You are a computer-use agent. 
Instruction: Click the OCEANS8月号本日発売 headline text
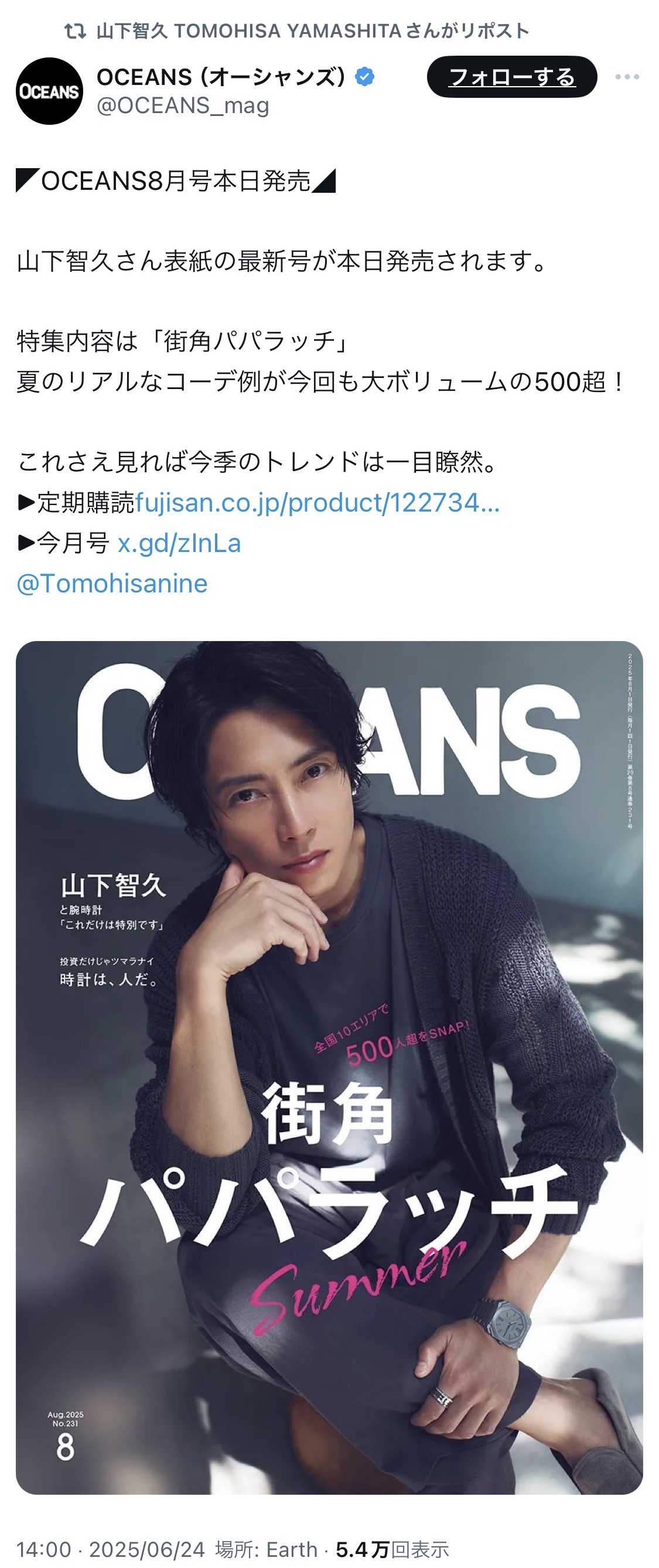pos(176,181)
